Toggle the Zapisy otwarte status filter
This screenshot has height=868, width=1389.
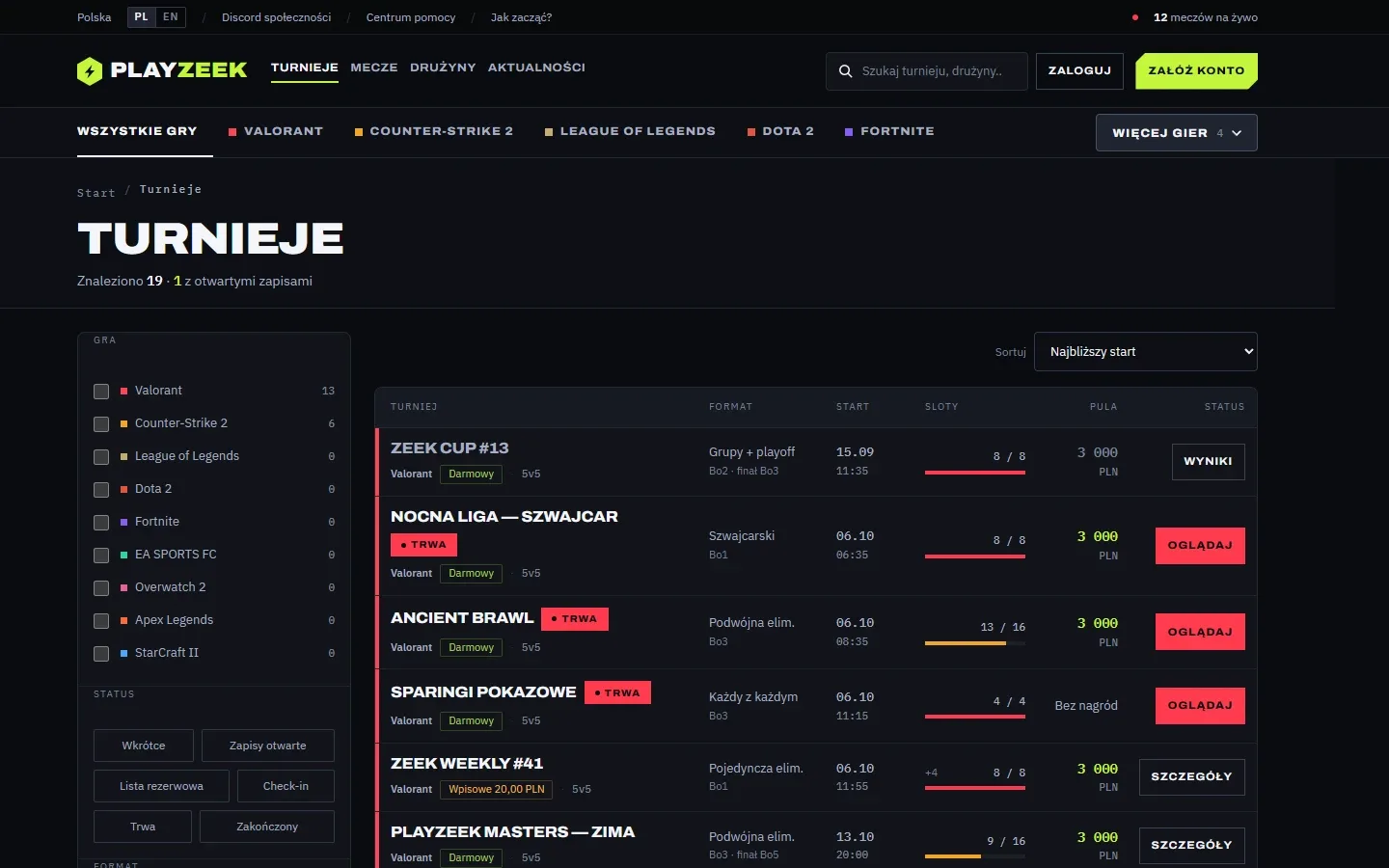tap(268, 746)
